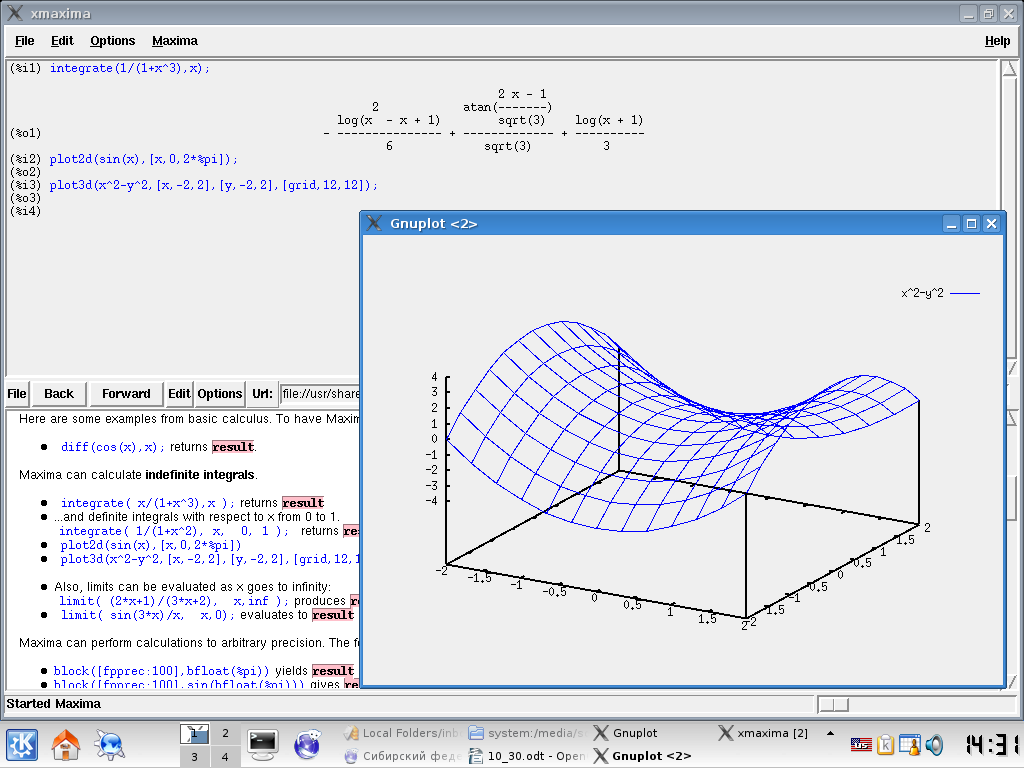1024x768 pixels.
Task: Open the Maxima menu
Action: pyautogui.click(x=174, y=40)
